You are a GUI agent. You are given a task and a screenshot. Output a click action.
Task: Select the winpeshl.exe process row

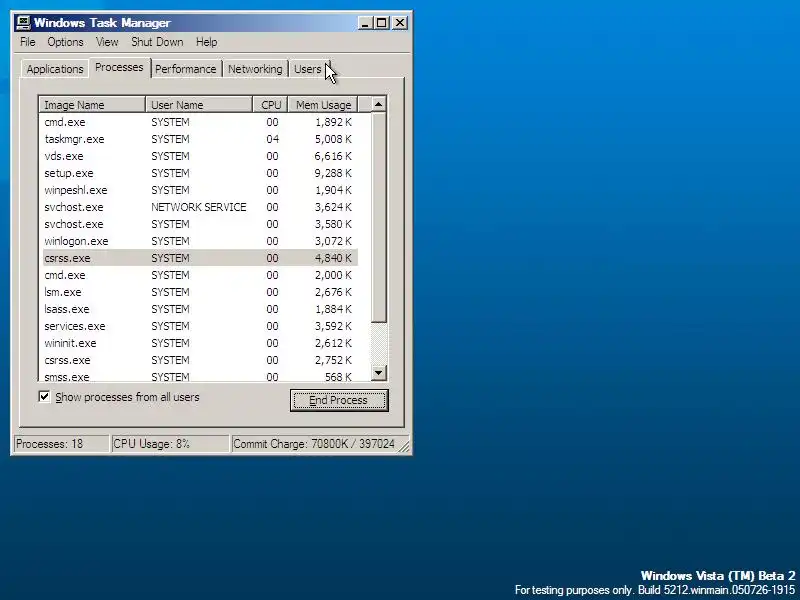201,190
